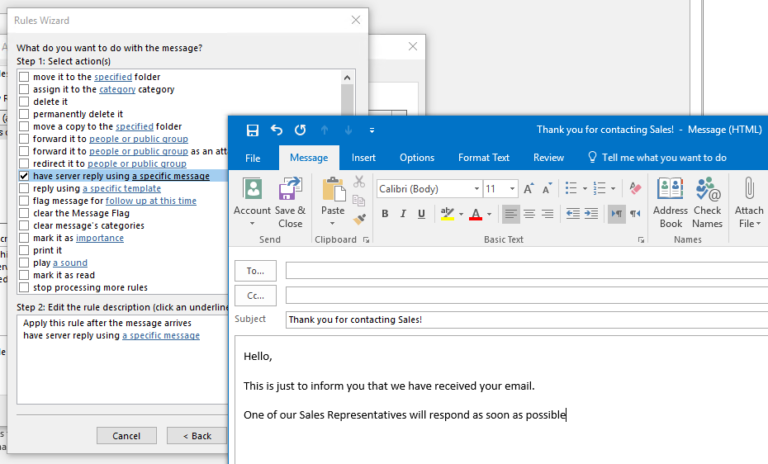The width and height of the screenshot is (768, 464).
Task: Click the Save icon in quick access toolbar
Action: coord(253,130)
